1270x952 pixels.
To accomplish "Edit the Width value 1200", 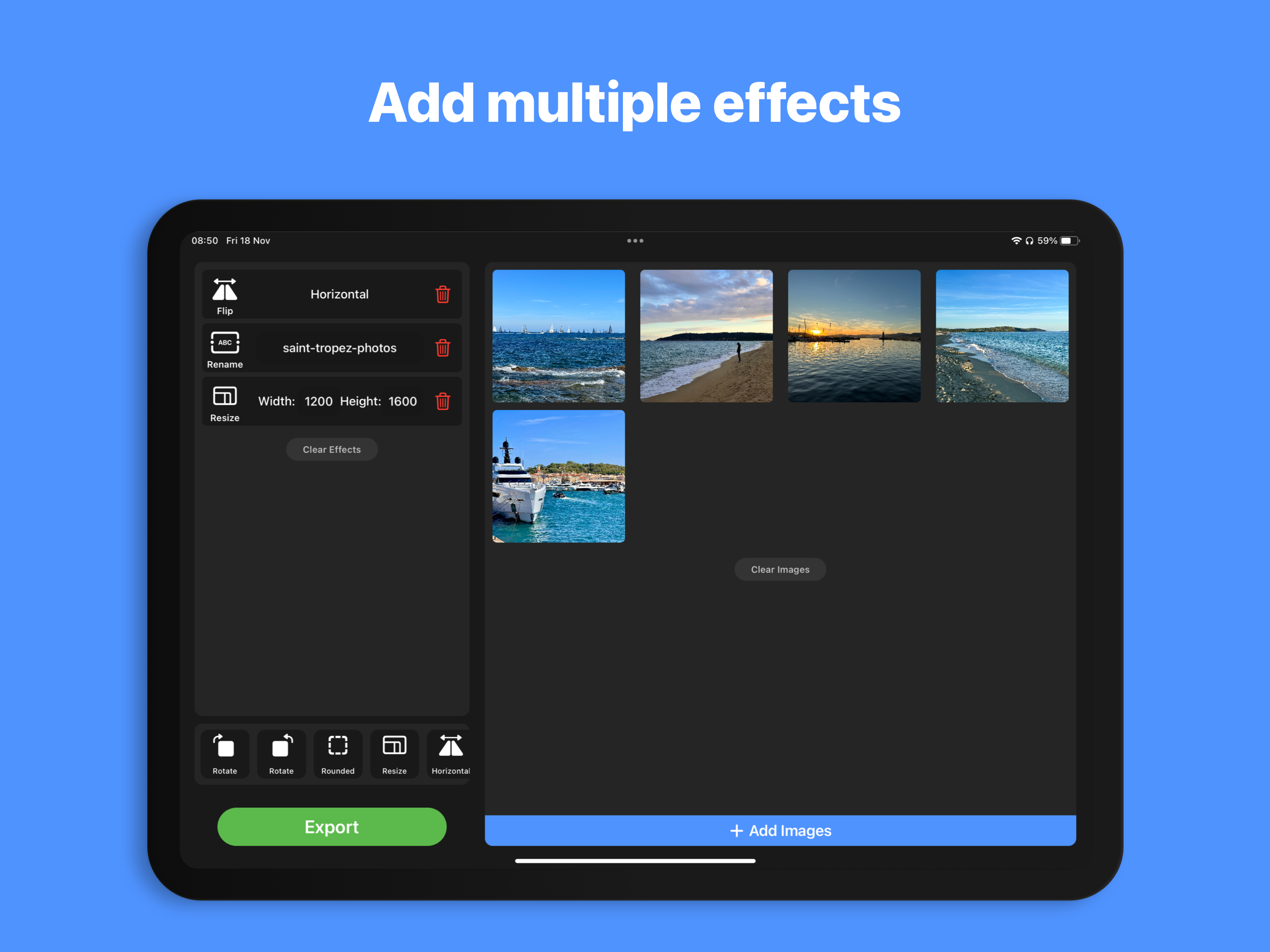I will (x=318, y=401).
